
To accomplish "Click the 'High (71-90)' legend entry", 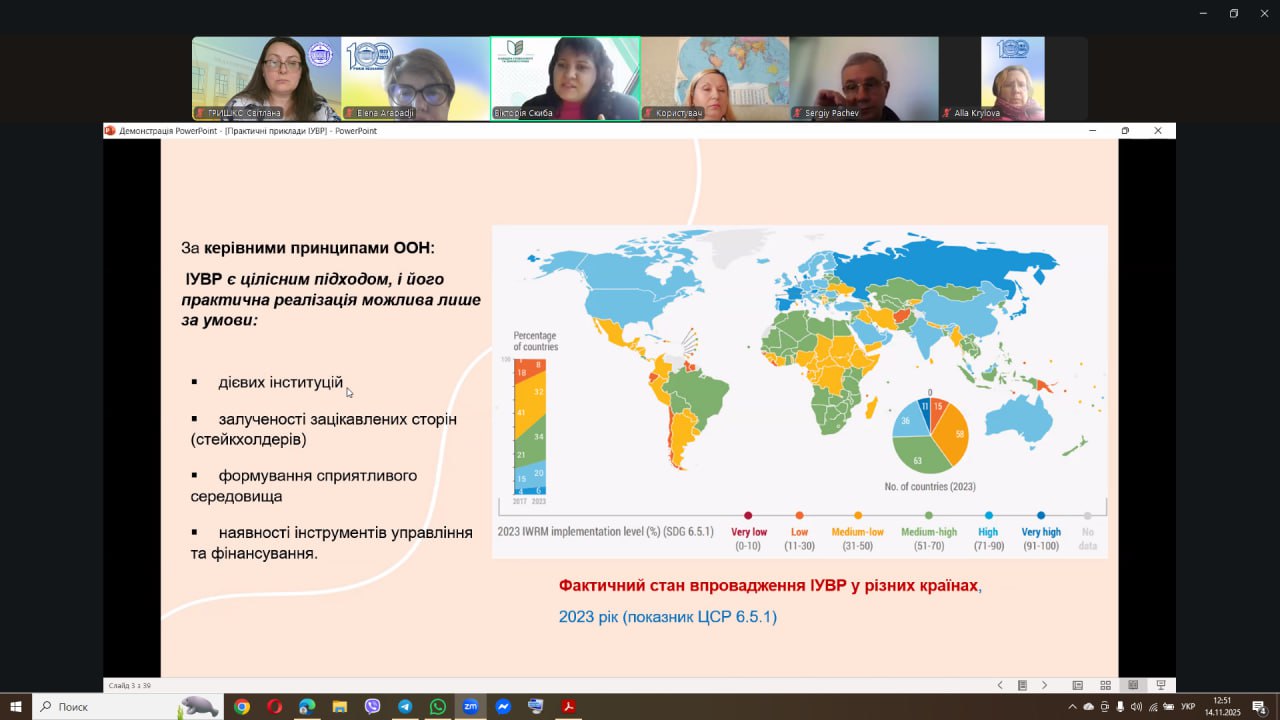I will (988, 533).
